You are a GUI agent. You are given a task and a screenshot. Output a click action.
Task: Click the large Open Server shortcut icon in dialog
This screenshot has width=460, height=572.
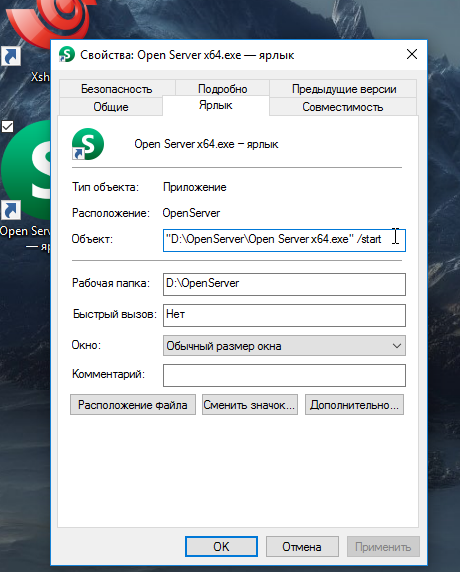[88, 144]
